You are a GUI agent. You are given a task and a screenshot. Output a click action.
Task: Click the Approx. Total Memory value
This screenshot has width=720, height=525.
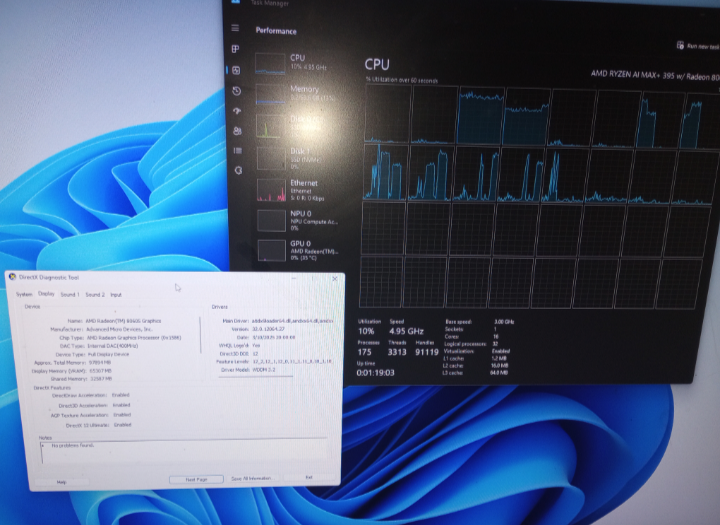point(101,362)
